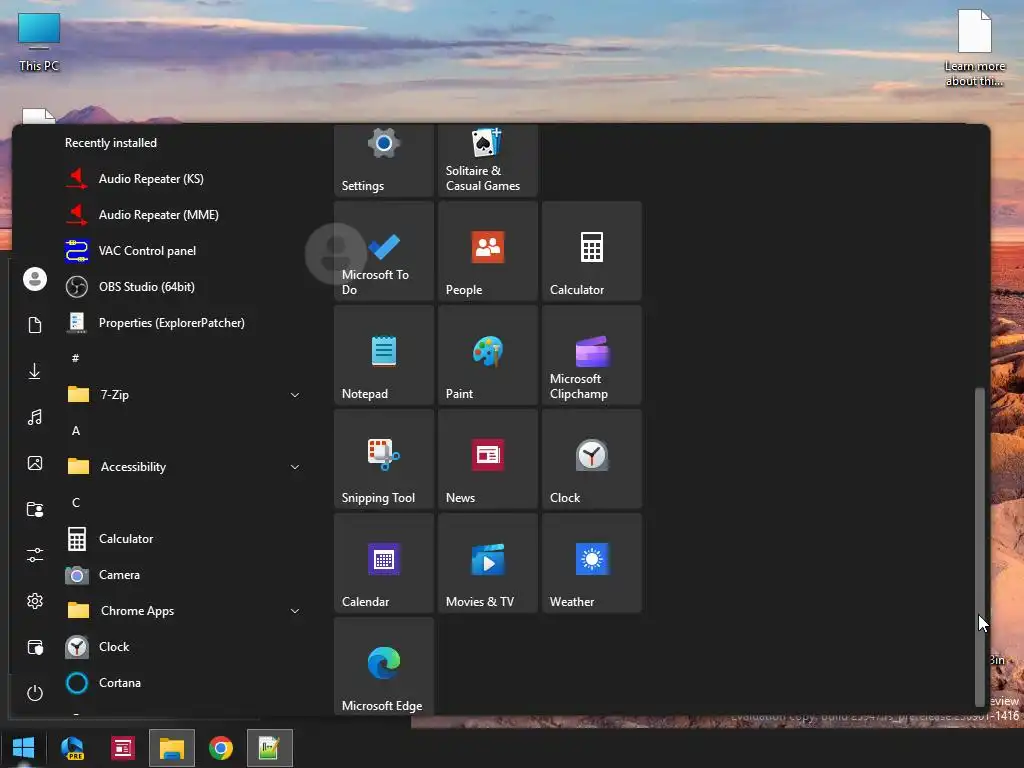Screen dimensions: 1024x768
Task: Open the People tile
Action: pyautogui.click(x=488, y=251)
